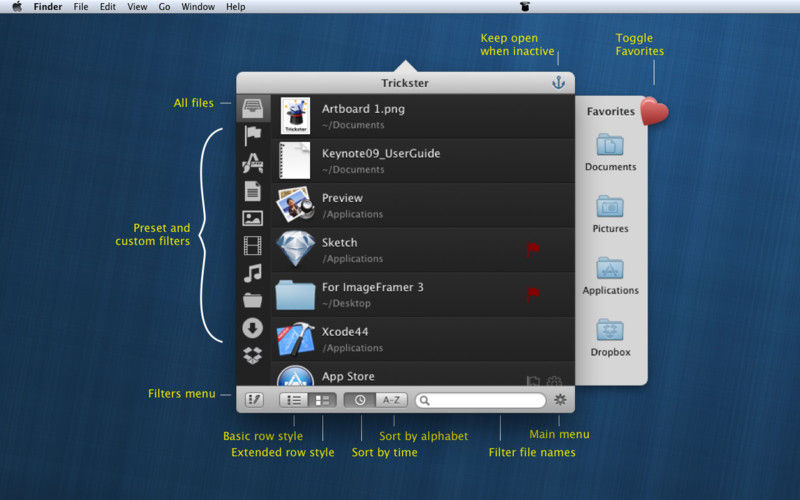This screenshot has height=500, width=800.
Task: Toggle Favorites with the heart button
Action: [654, 111]
